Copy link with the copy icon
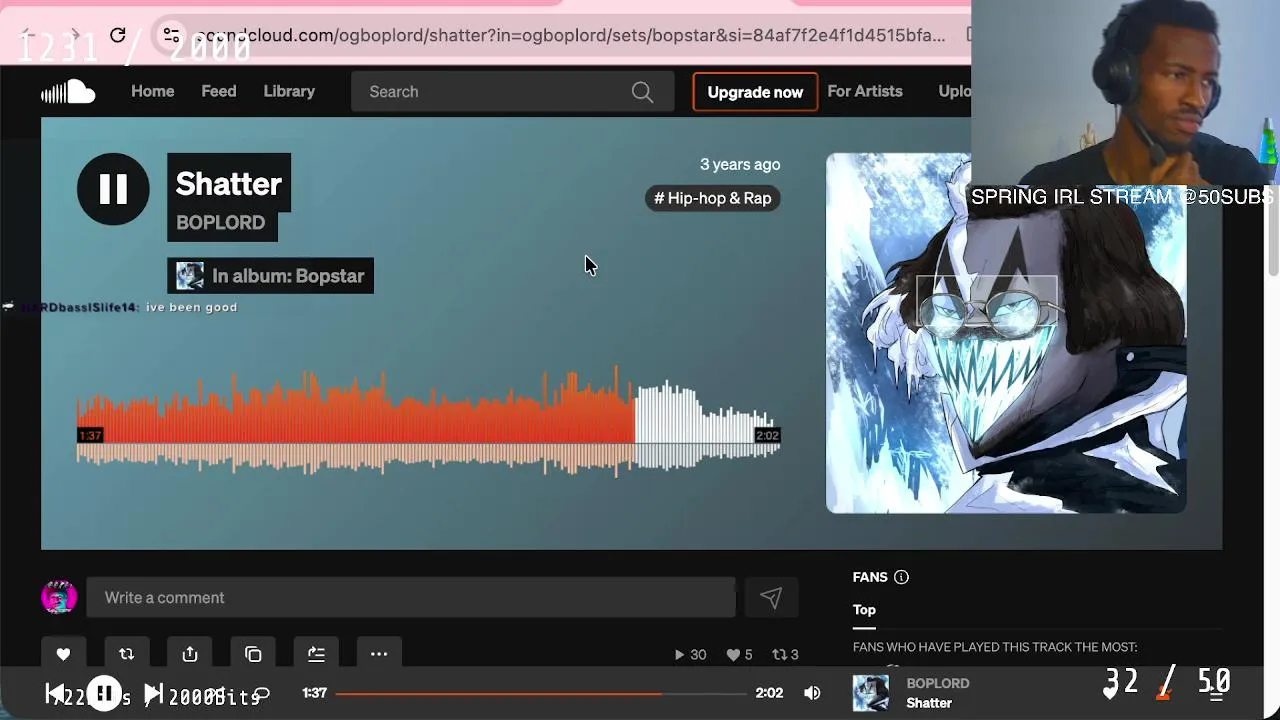Screen dimensions: 1280x720 pos(253,654)
